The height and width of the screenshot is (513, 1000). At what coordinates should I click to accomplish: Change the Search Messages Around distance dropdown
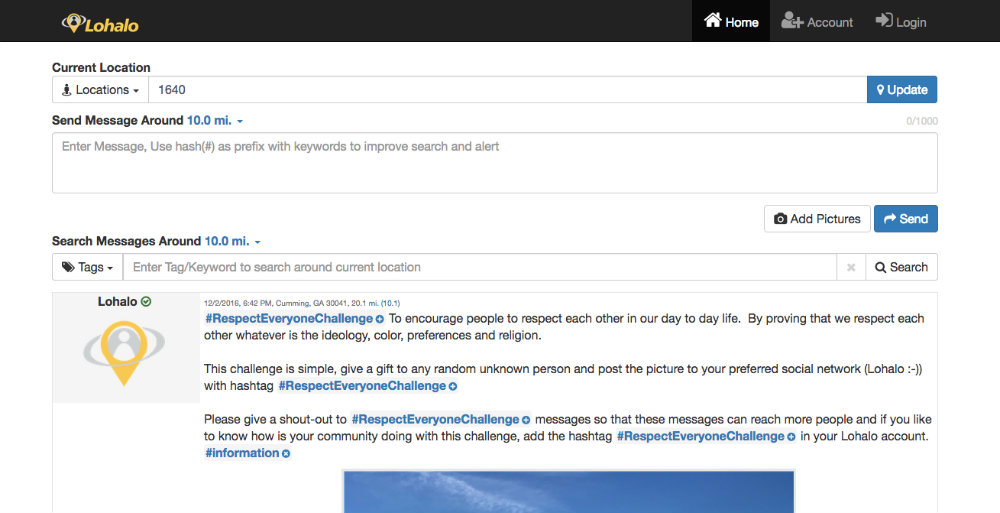tap(233, 241)
